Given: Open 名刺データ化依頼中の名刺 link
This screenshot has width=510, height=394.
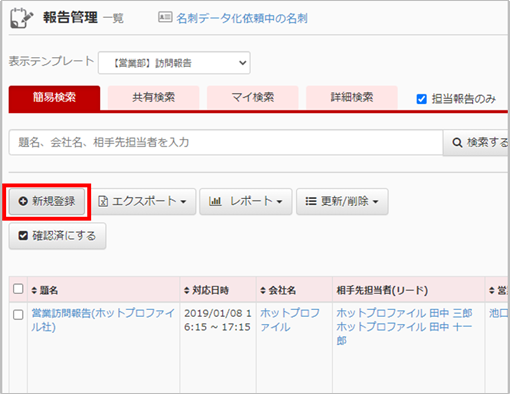Looking at the screenshot, I should [242, 18].
